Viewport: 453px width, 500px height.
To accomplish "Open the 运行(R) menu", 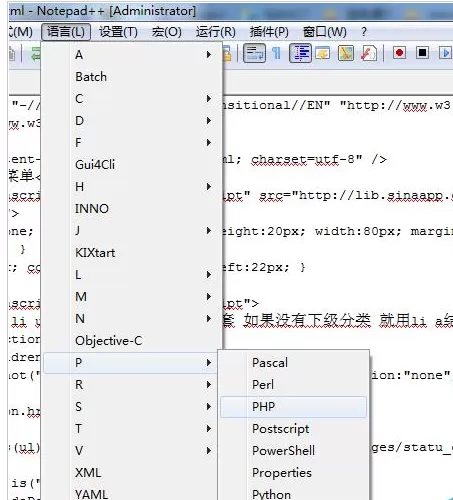I will [216, 32].
